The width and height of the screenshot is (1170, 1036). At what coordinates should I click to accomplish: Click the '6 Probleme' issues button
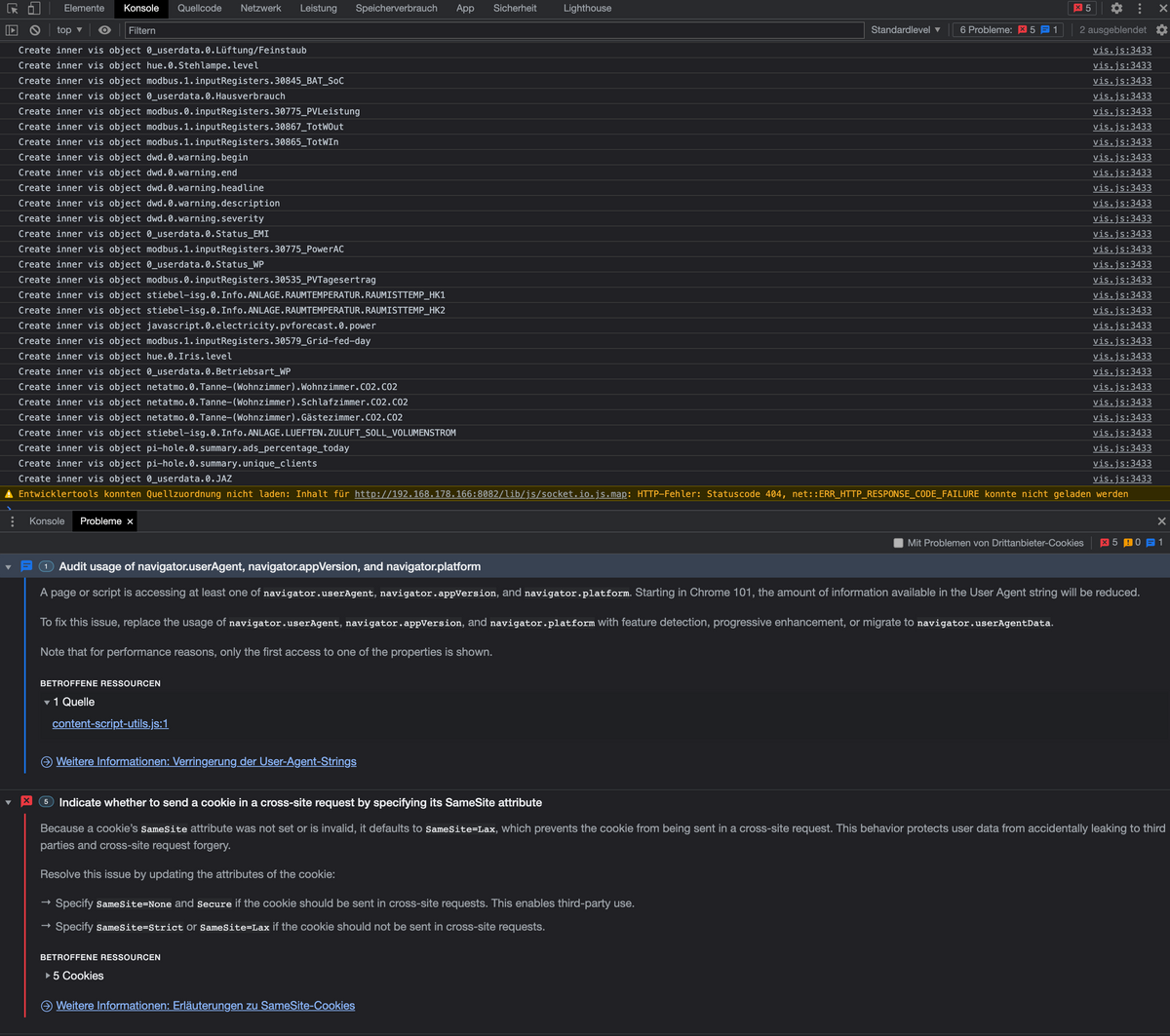(x=1009, y=30)
